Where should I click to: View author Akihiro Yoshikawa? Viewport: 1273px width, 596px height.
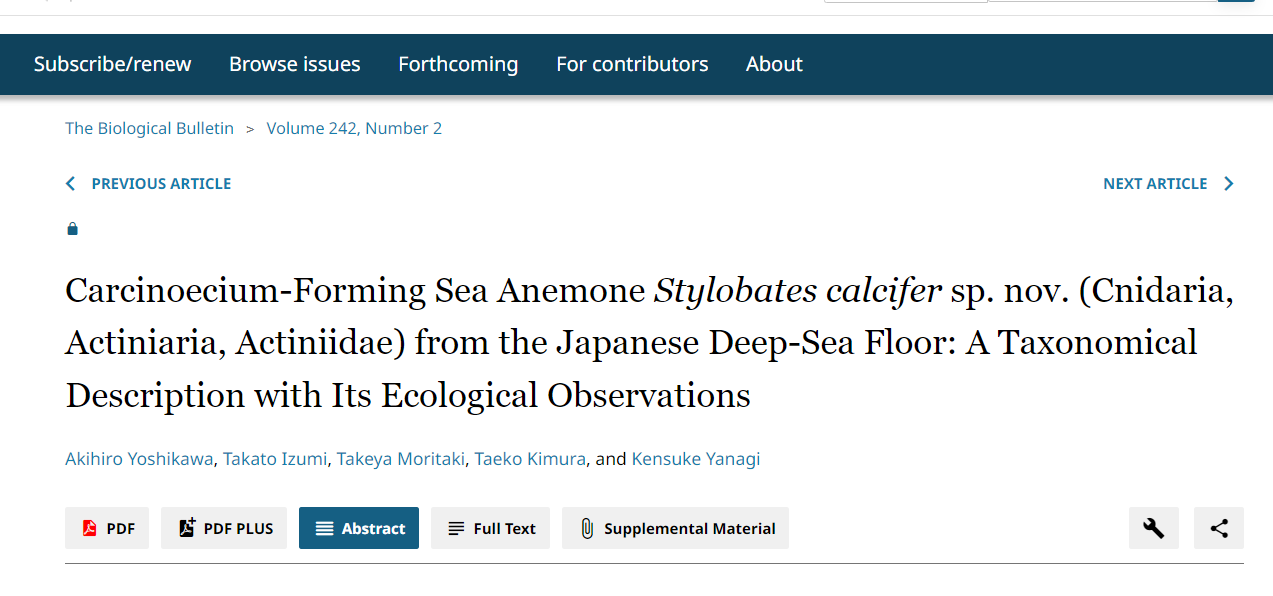(x=139, y=459)
